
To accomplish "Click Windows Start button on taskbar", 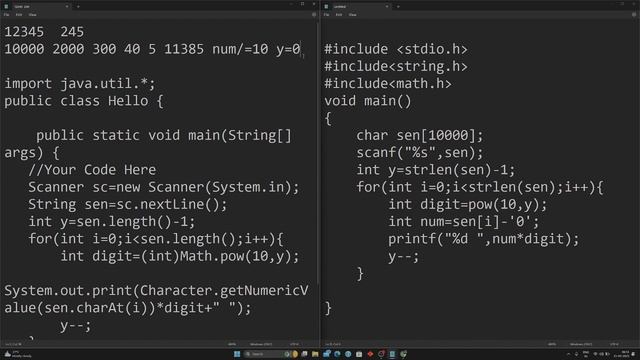I will point(237,354).
